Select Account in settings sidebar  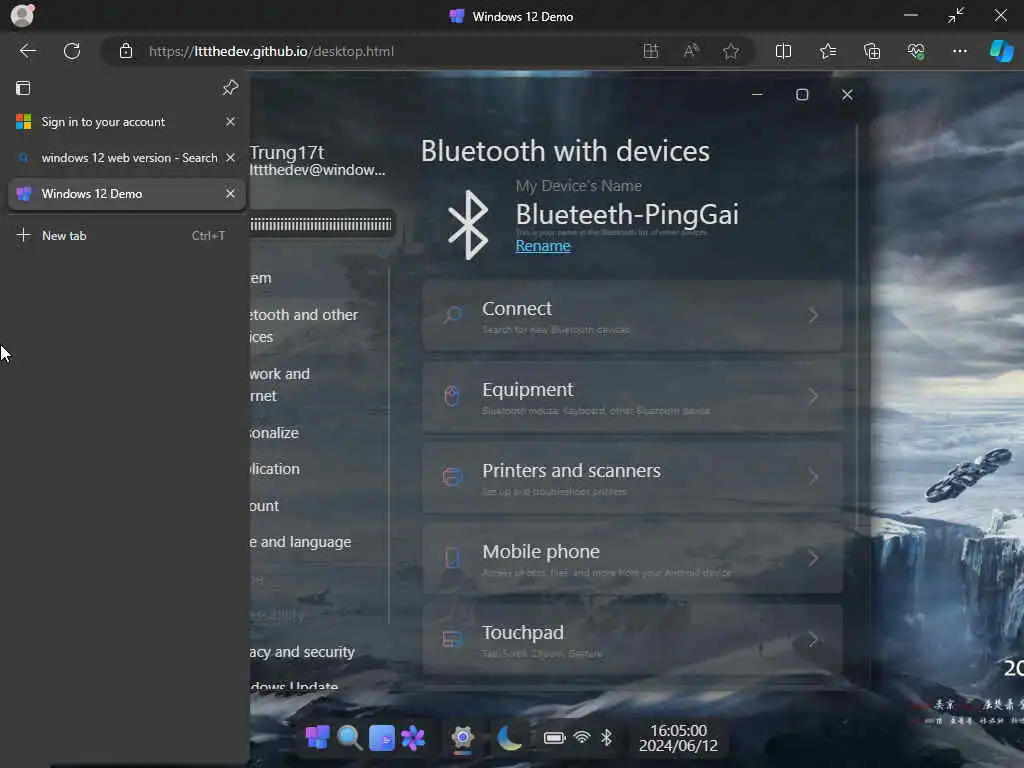point(264,505)
